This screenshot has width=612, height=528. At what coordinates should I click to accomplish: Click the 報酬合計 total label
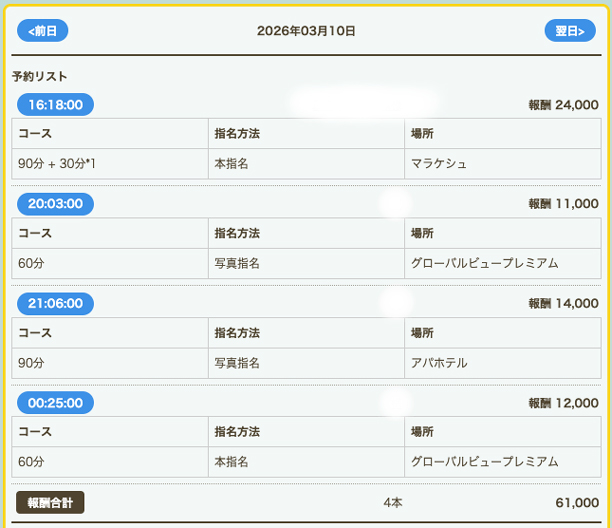50,502
